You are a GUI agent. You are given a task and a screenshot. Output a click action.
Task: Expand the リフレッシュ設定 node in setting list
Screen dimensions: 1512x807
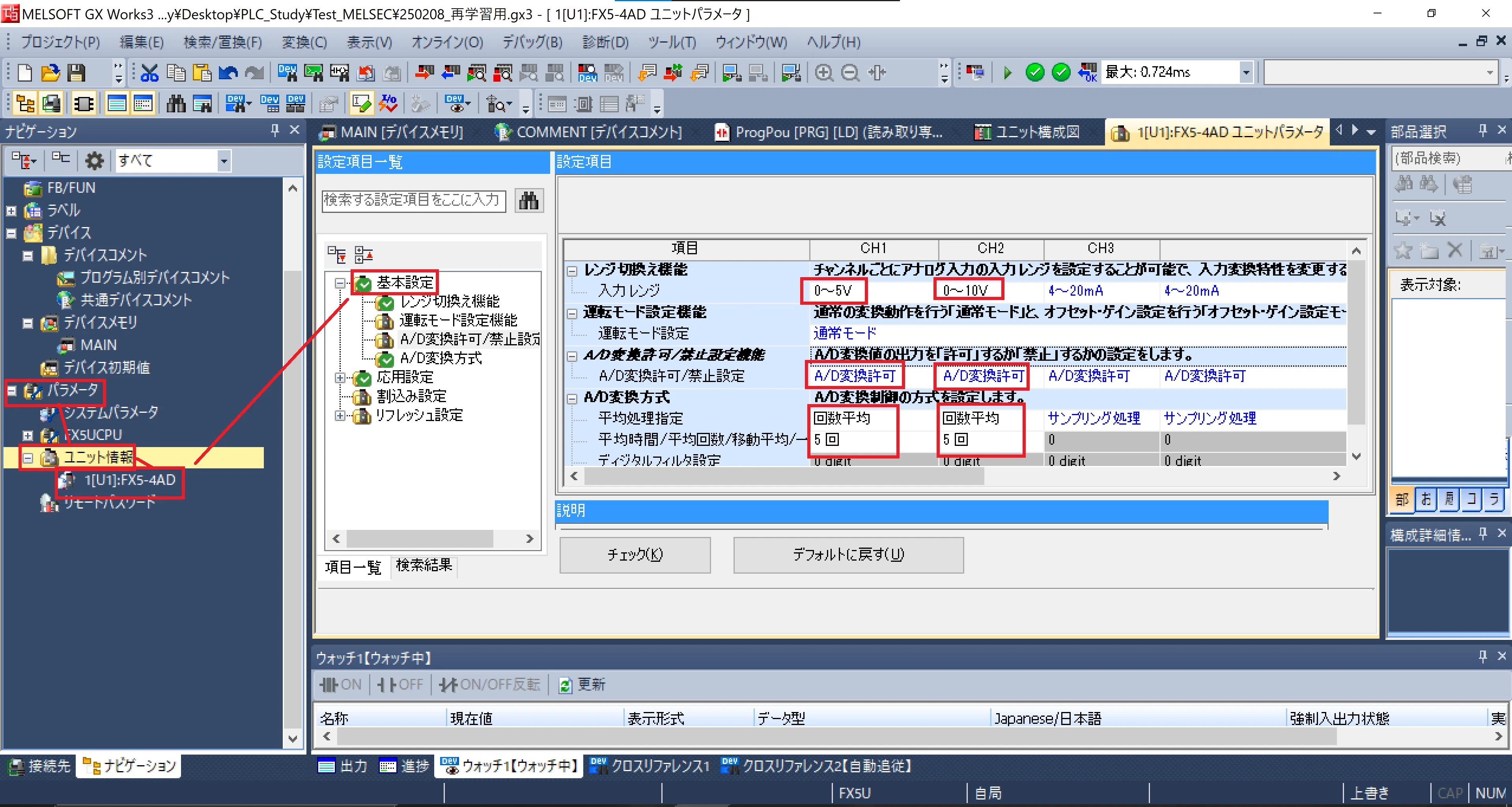tap(340, 416)
